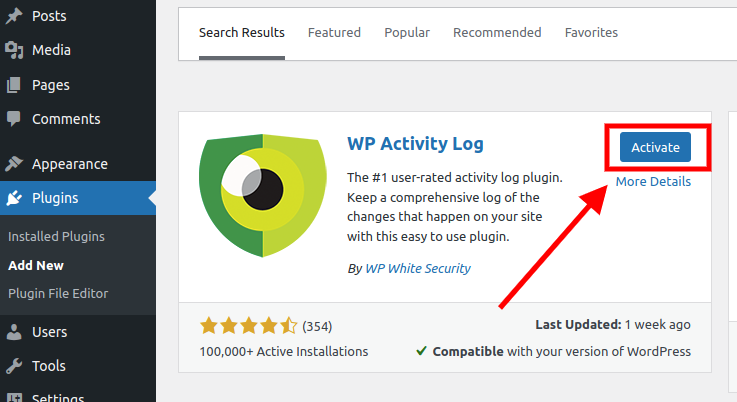Screen dimensions: 737x402
Task: Open Plugin File Editor submenu item
Action: tap(58, 293)
